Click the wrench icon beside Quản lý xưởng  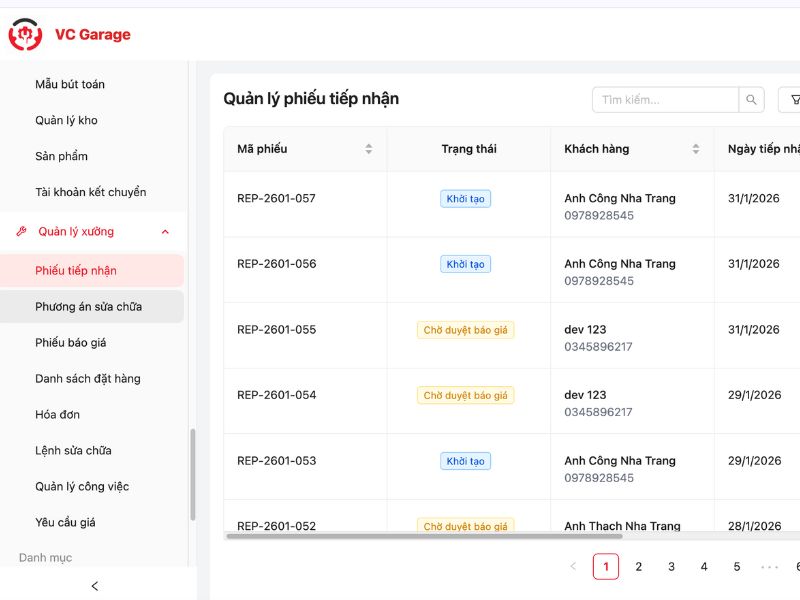click(23, 231)
